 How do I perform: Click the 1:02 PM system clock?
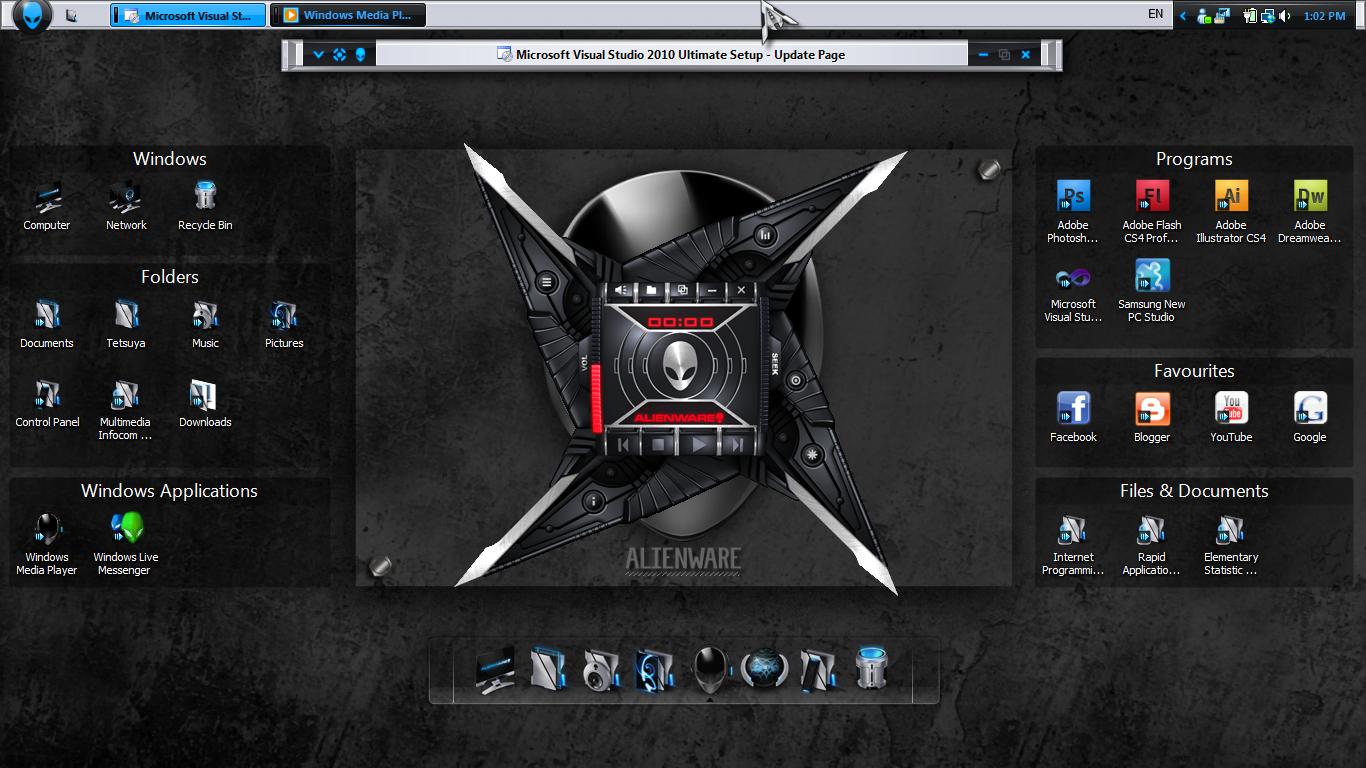[x=1324, y=16]
